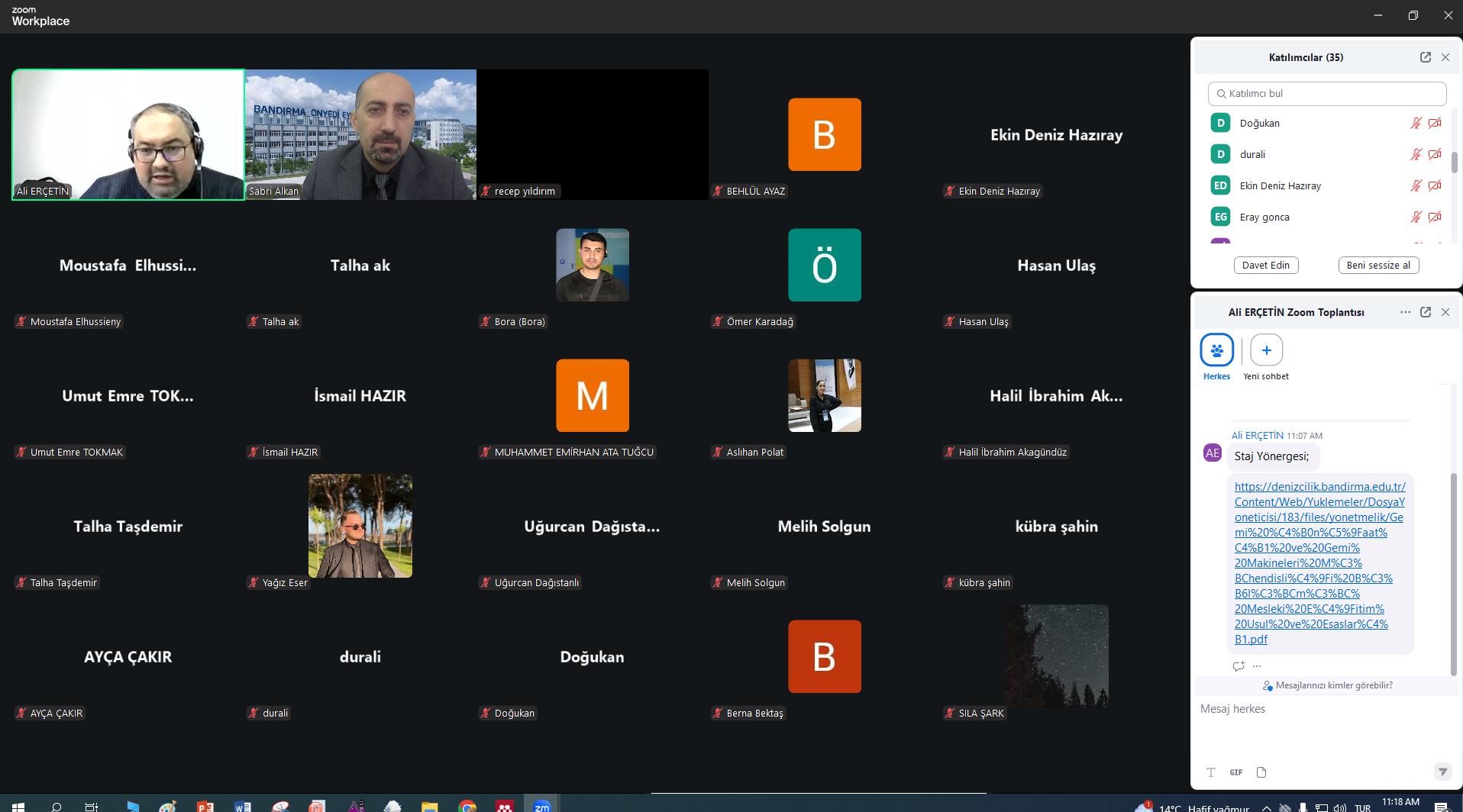1463x812 pixels.
Task: Open the denizcilik.bandirma.edu.tr PDF link
Action: point(1319,562)
